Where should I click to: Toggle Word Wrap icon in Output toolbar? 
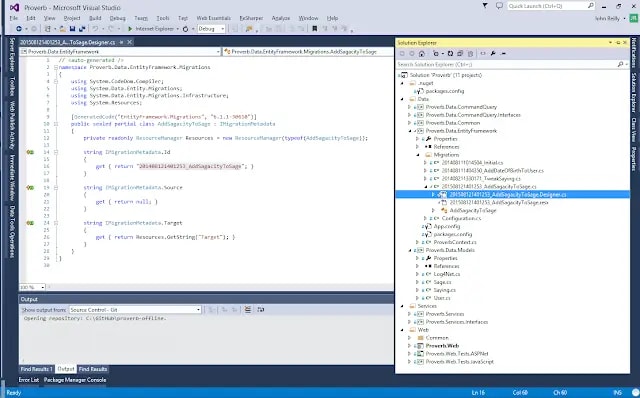[x=261, y=310]
